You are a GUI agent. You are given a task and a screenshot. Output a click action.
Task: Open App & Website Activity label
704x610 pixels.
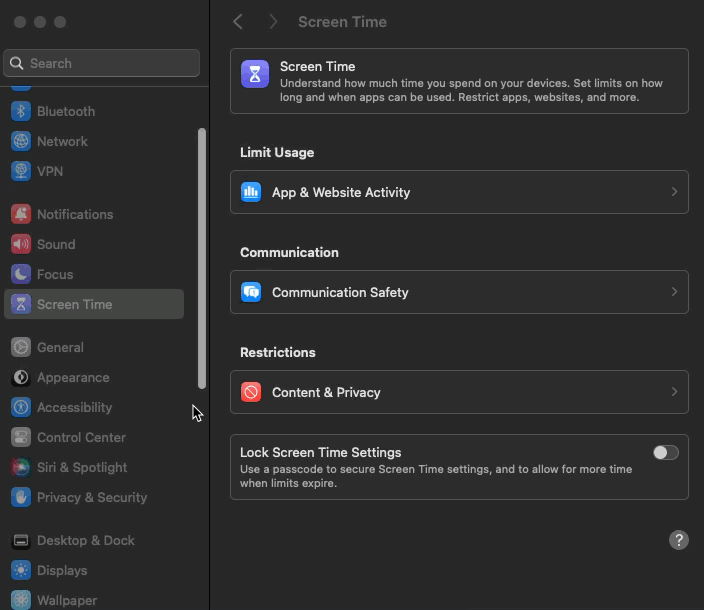341,192
